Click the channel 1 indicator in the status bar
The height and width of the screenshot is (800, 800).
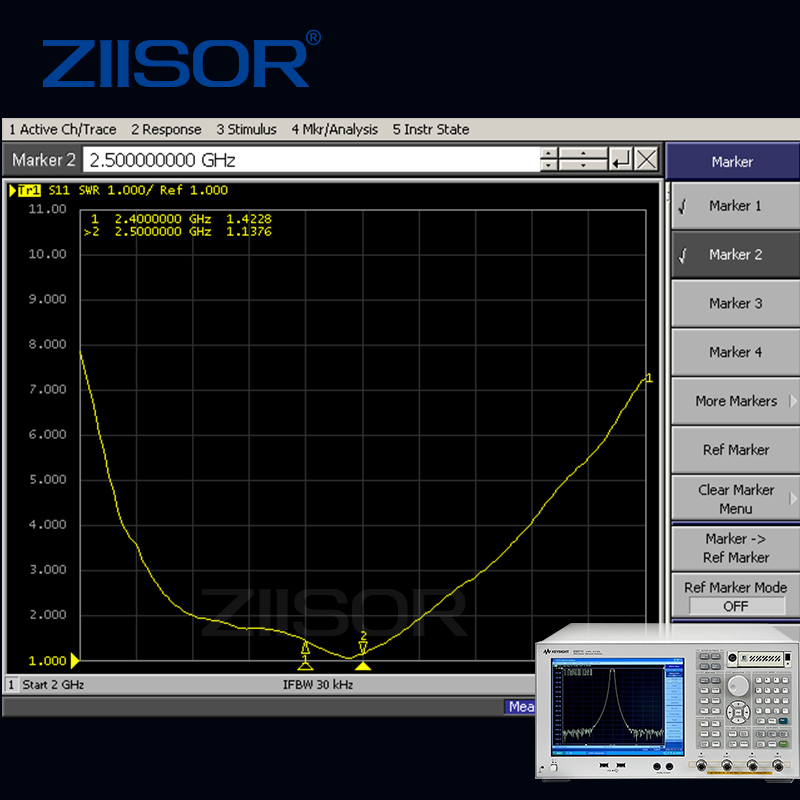click(x=10, y=685)
